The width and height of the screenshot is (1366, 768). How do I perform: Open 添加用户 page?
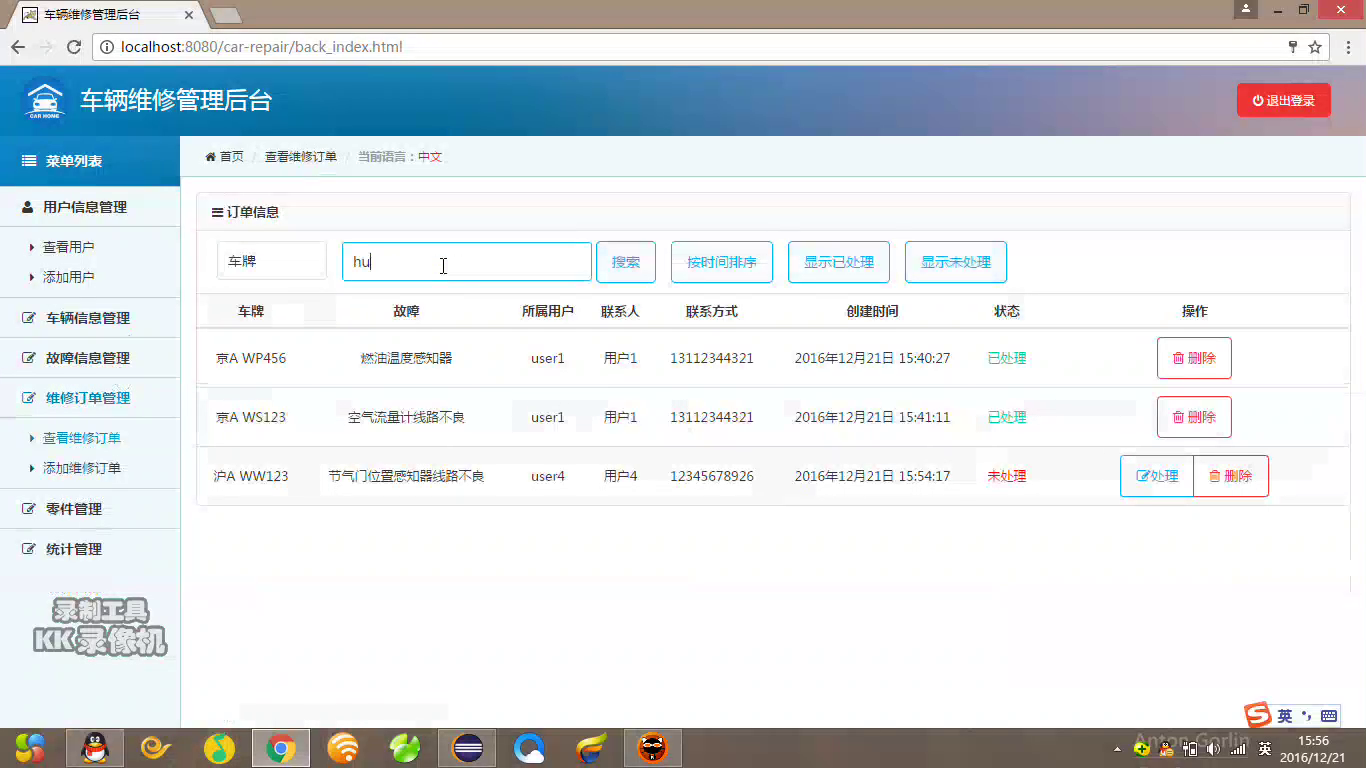point(68,277)
